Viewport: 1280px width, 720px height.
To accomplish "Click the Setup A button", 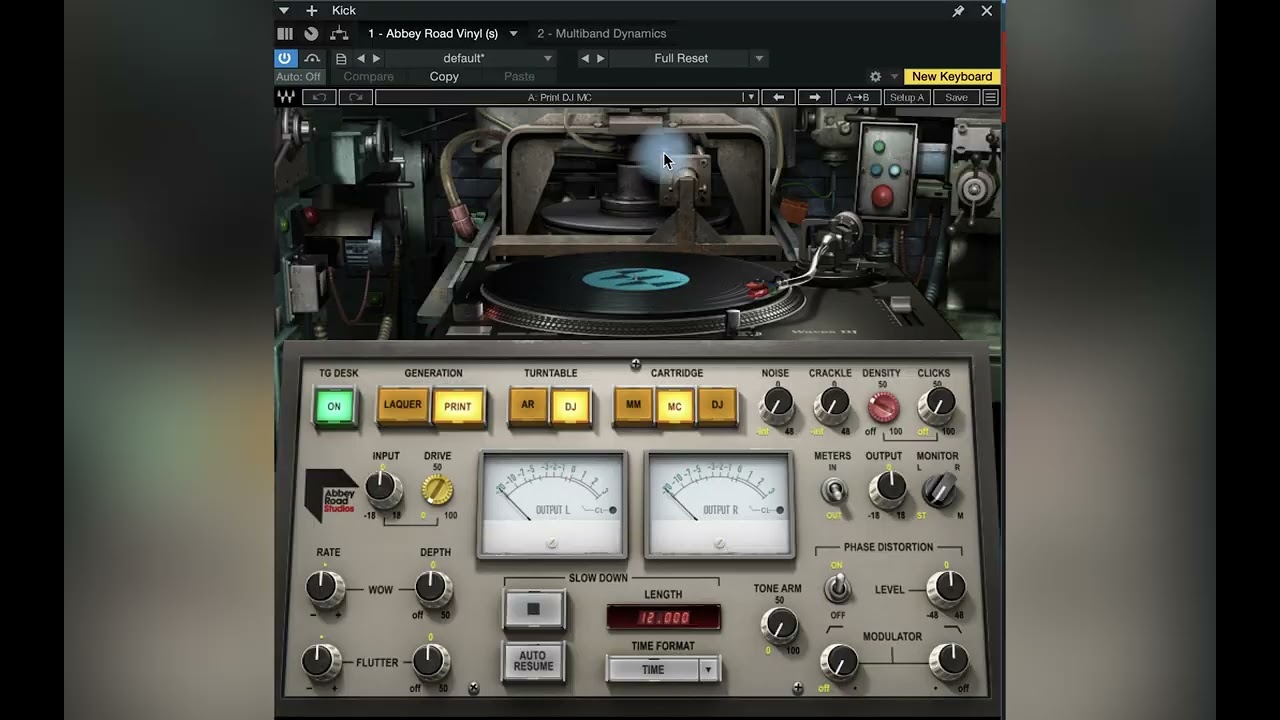I will pos(907,97).
